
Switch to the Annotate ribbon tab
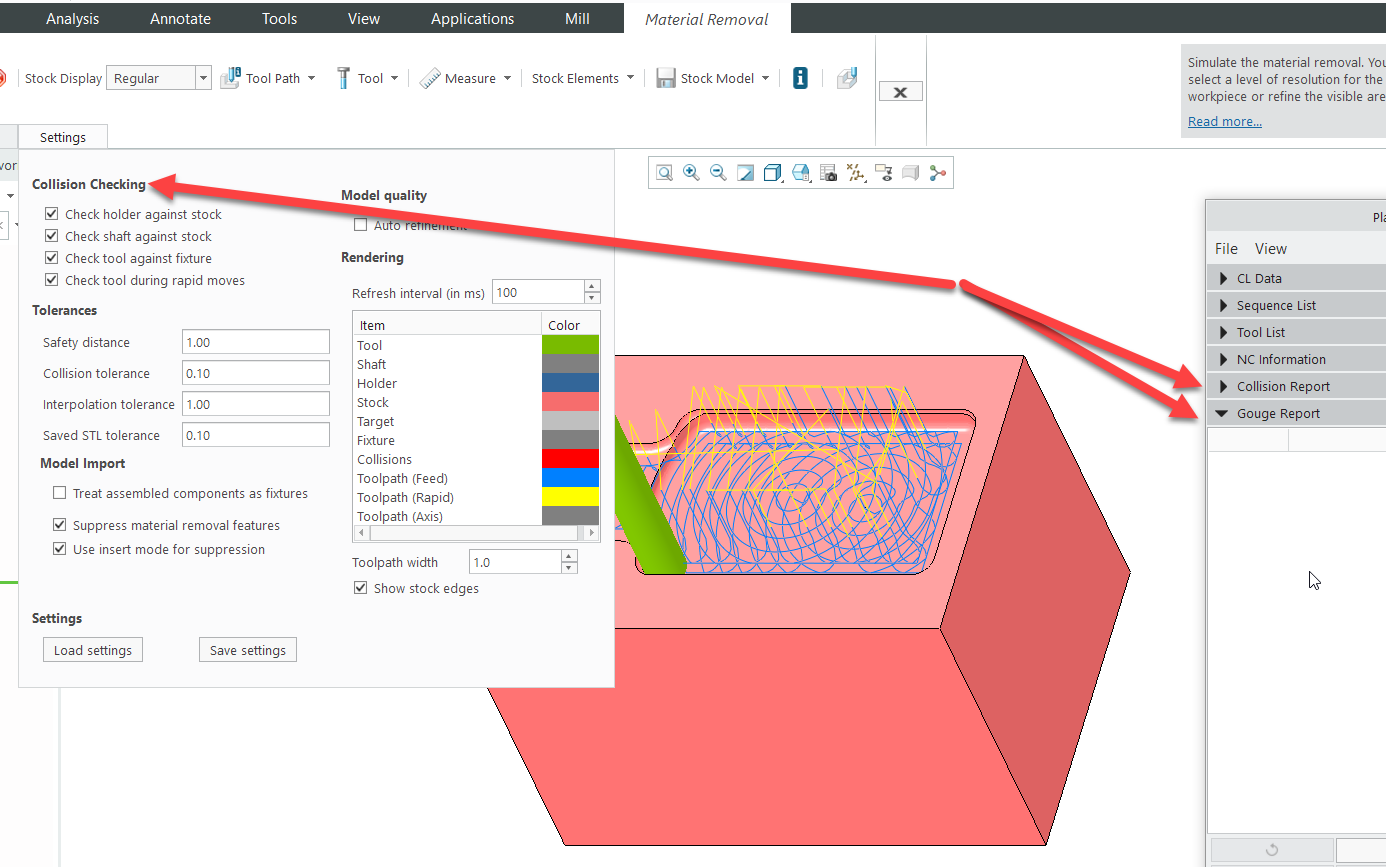[179, 18]
